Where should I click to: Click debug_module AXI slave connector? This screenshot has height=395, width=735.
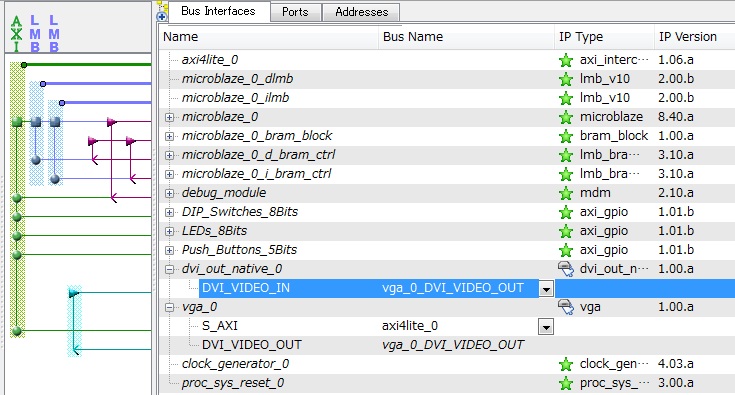point(17,198)
